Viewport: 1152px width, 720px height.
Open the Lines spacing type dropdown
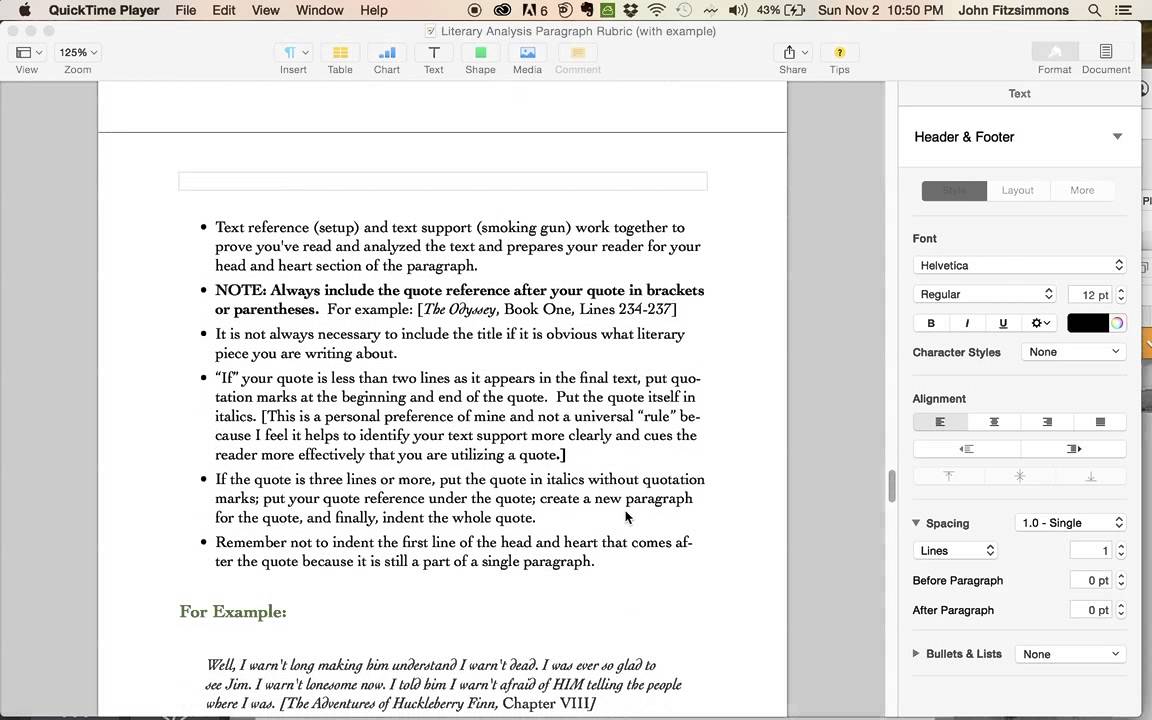955,550
